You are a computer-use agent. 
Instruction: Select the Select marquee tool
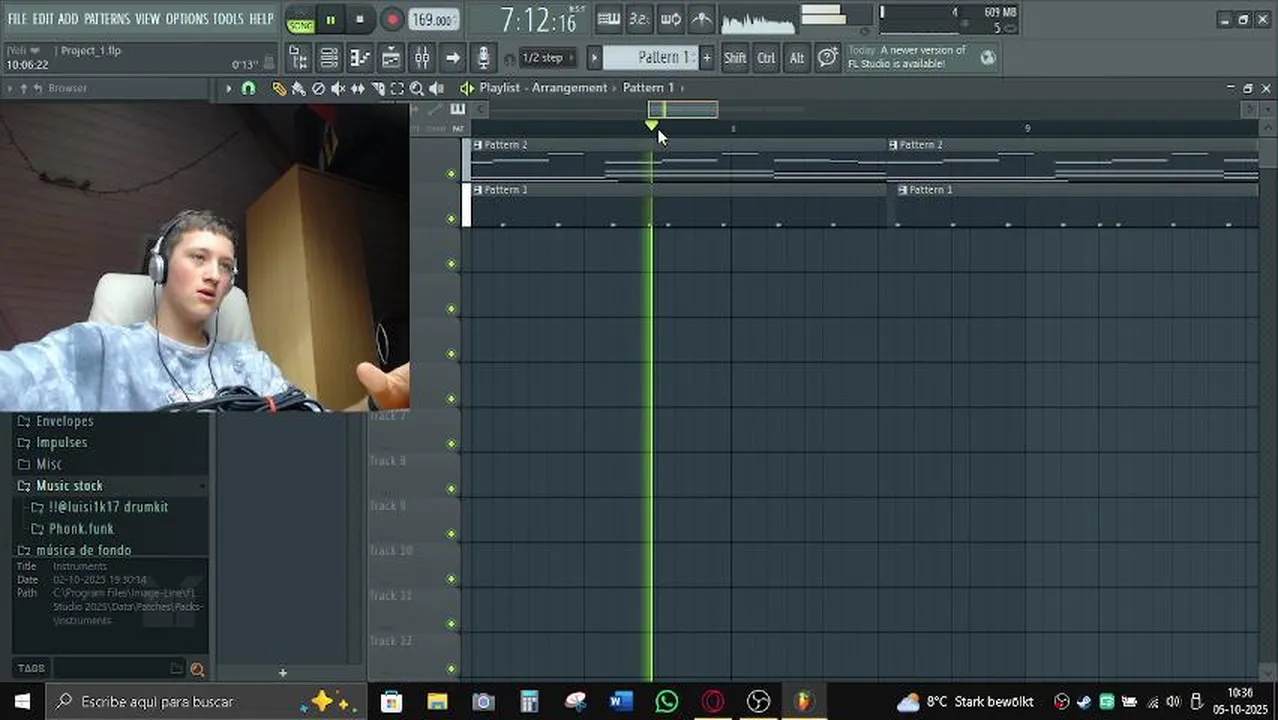coord(397,88)
